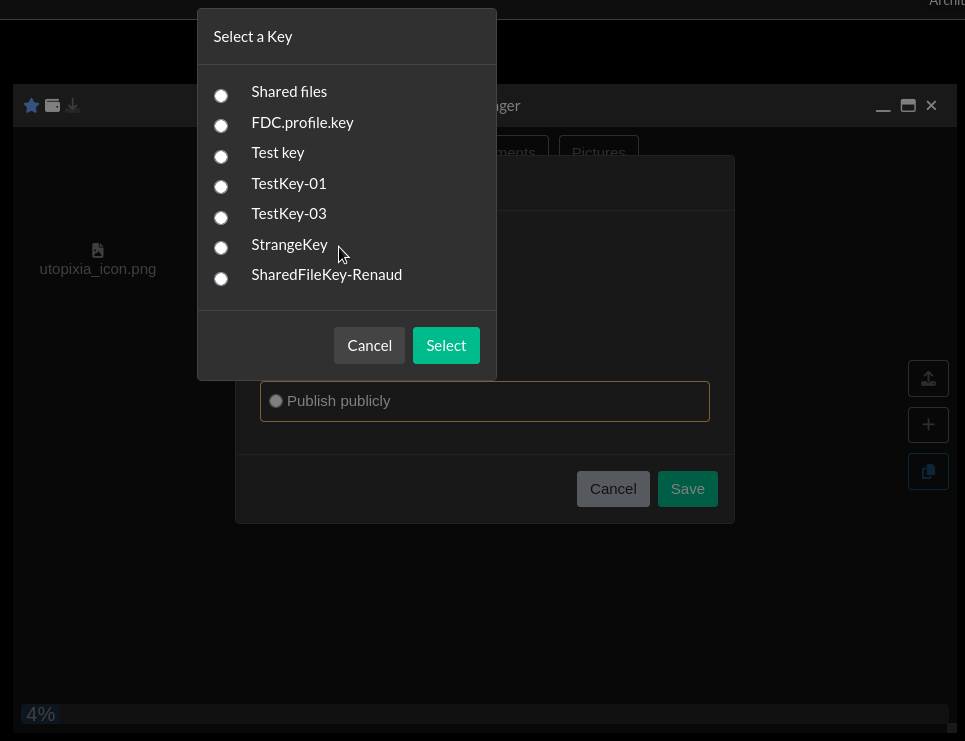
Task: Pick SharedFileKey-Renaud radio option
Action: click(221, 279)
